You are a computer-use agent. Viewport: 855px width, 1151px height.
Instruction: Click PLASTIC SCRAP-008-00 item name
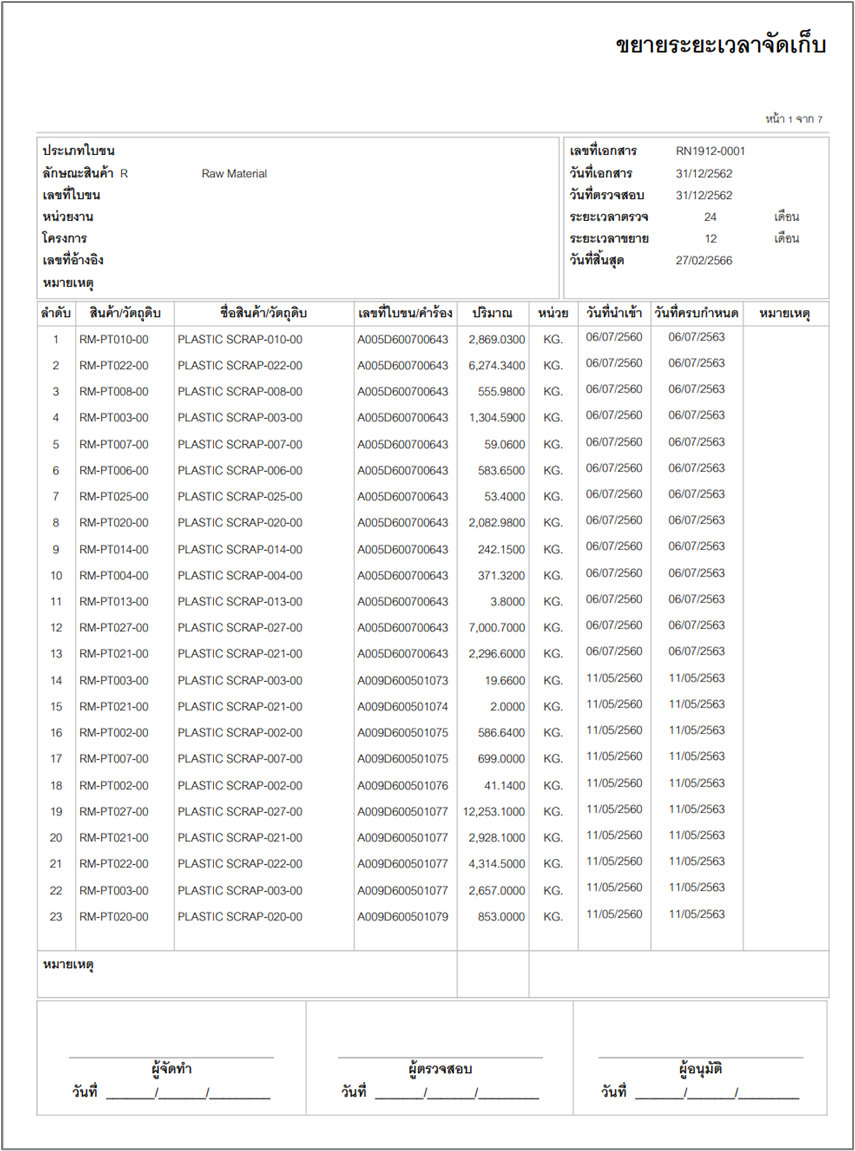240,392
